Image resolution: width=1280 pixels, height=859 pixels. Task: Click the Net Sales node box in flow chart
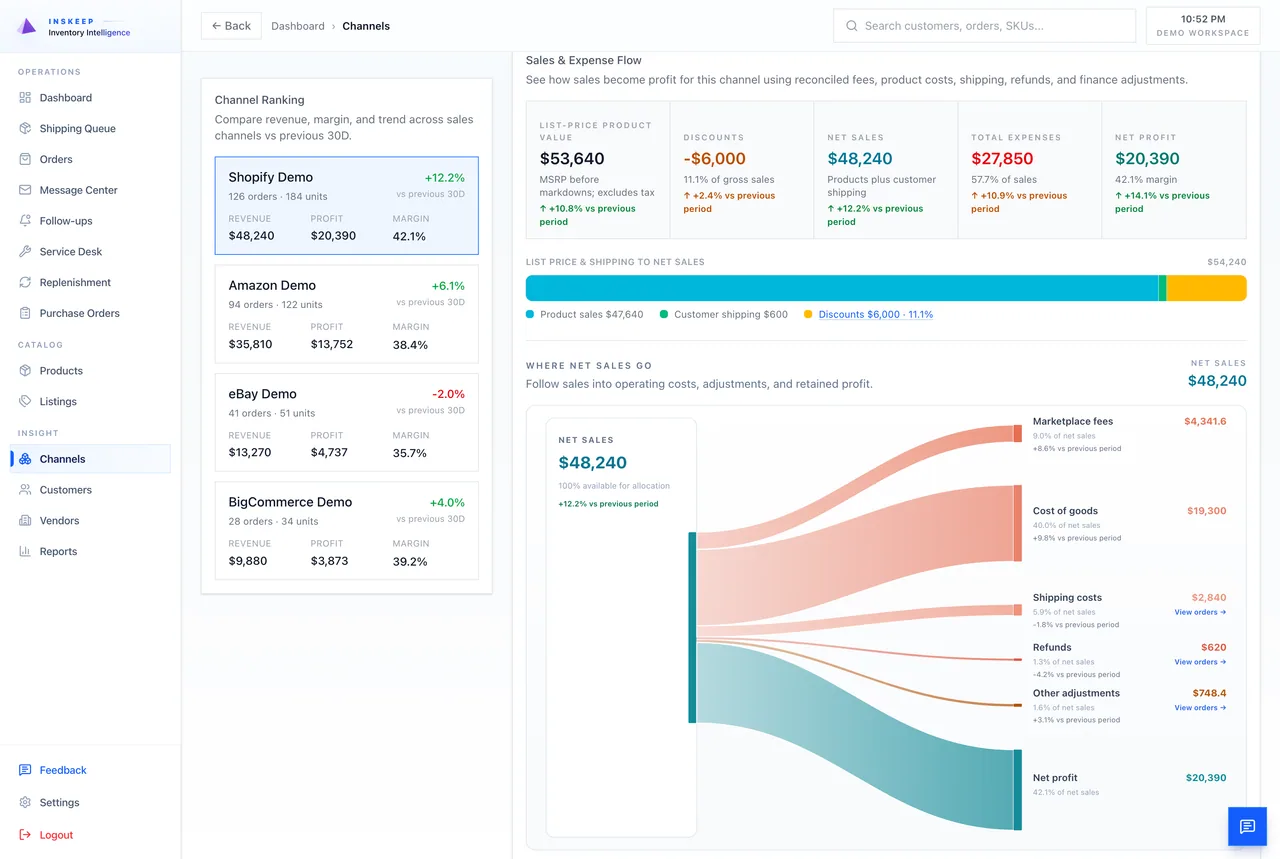[x=621, y=627]
